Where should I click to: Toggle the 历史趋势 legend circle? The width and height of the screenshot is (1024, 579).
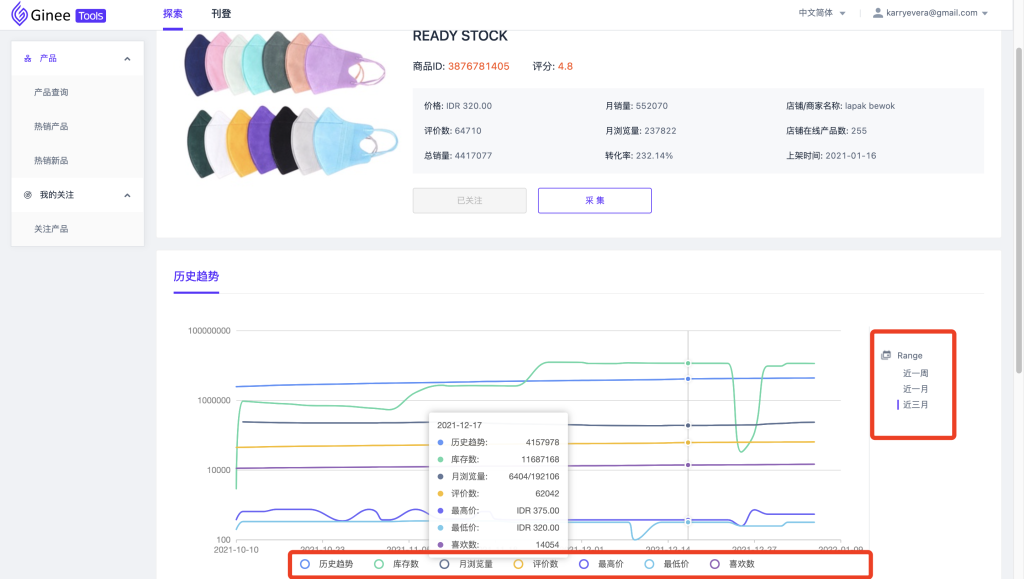pos(305,564)
